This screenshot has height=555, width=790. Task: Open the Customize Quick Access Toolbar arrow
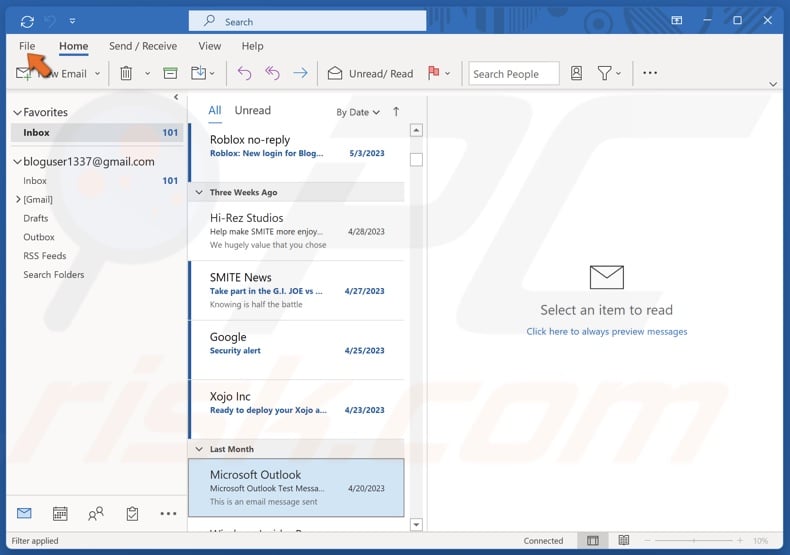pos(73,21)
